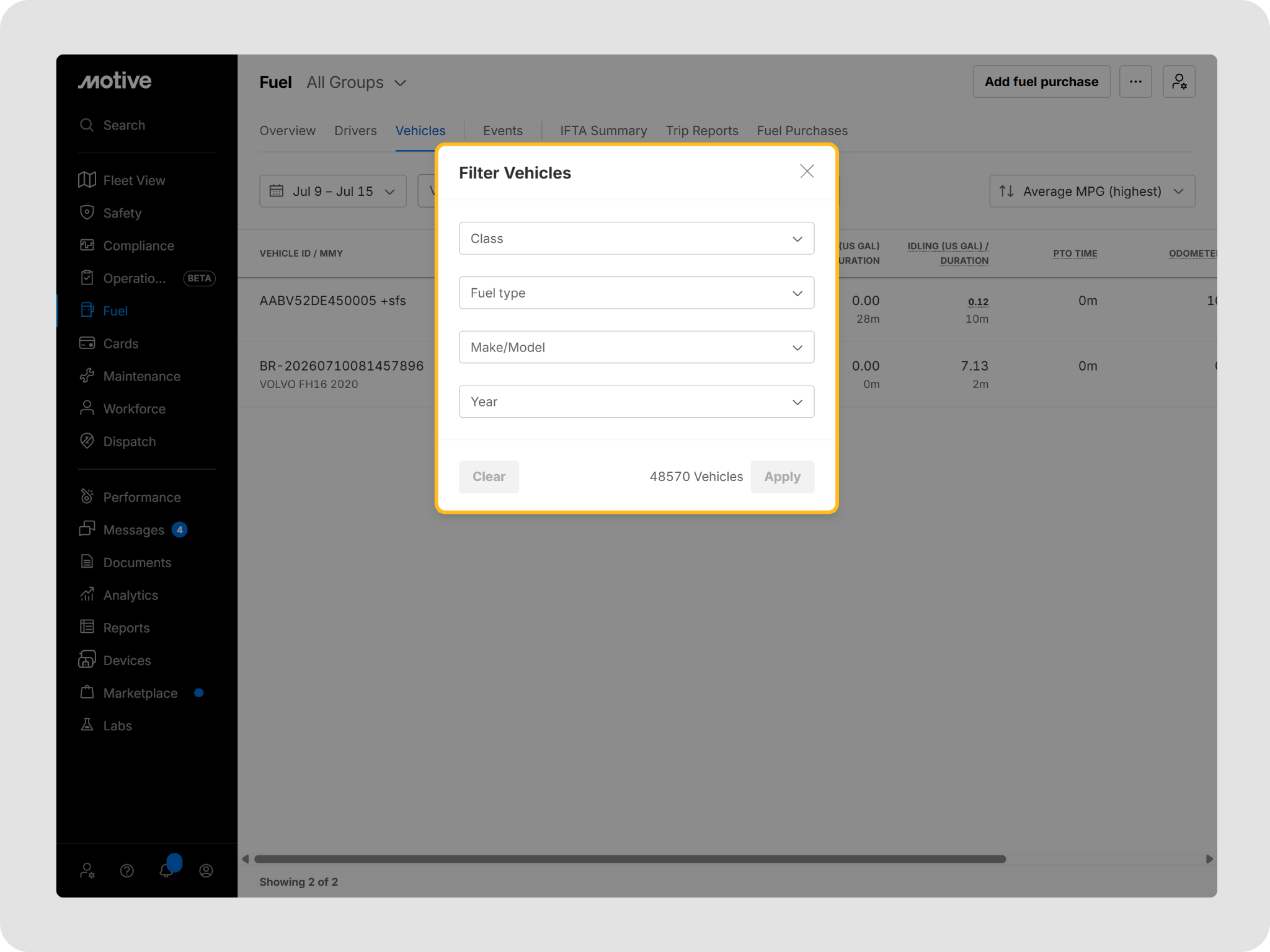Click the user settings icon in sidebar footer
Viewport: 1270px width, 952px height.
tap(87, 871)
